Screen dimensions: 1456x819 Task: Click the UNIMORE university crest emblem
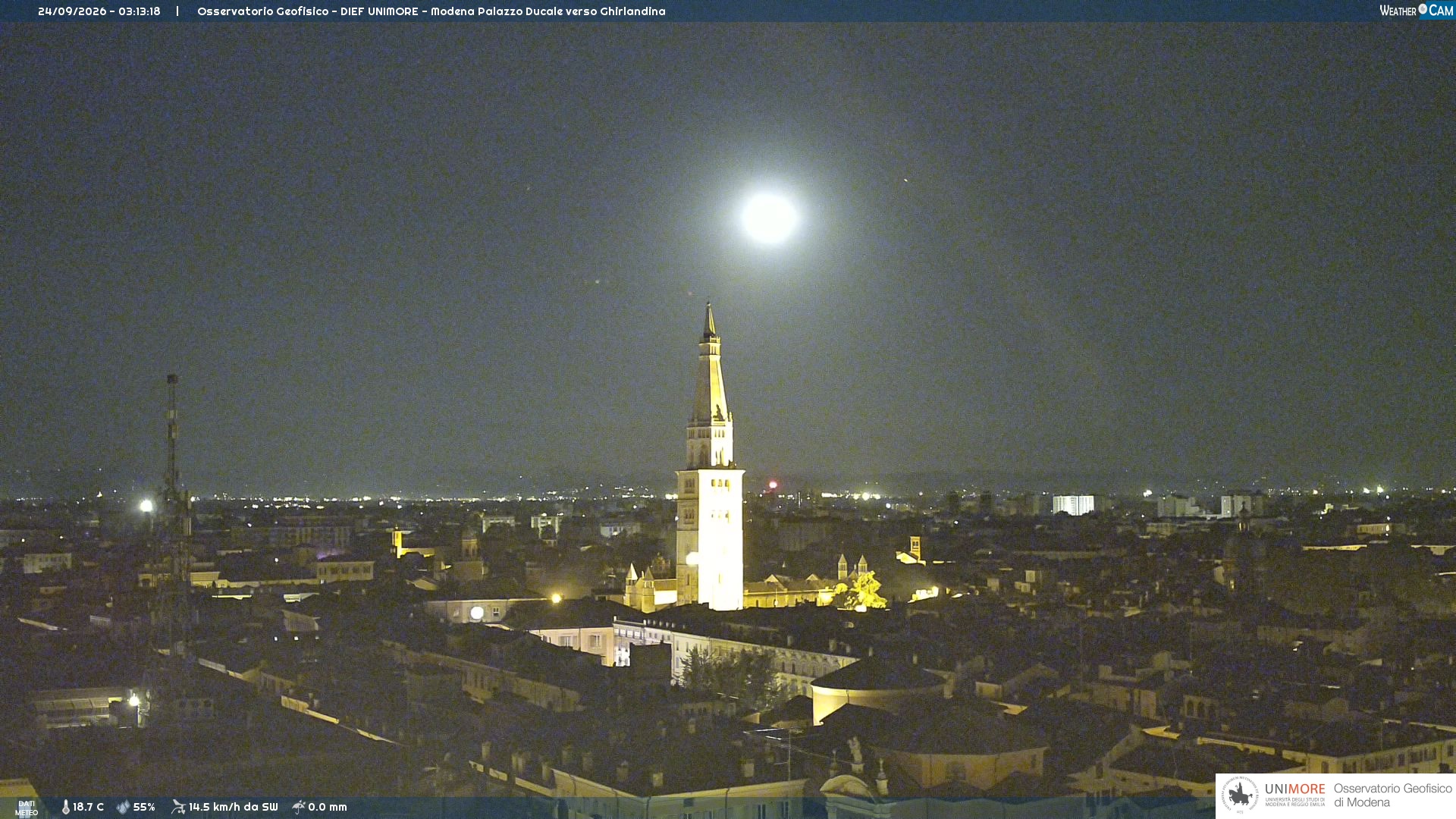1240,795
